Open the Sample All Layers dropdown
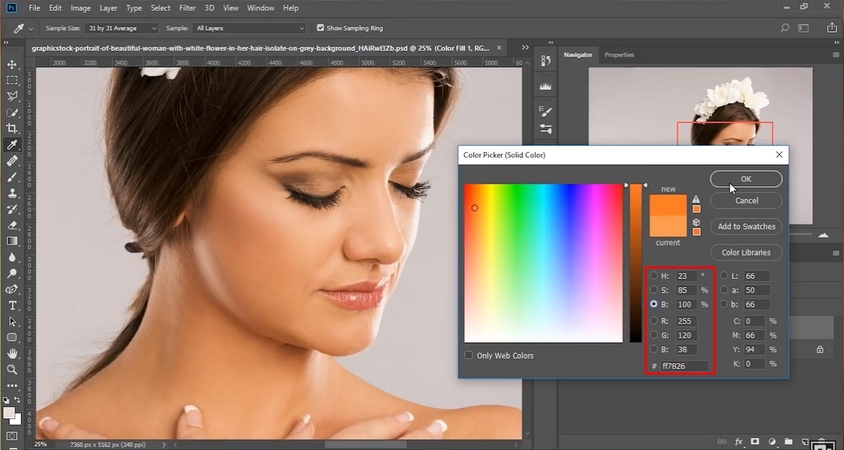This screenshot has height=450, width=844. click(250, 28)
